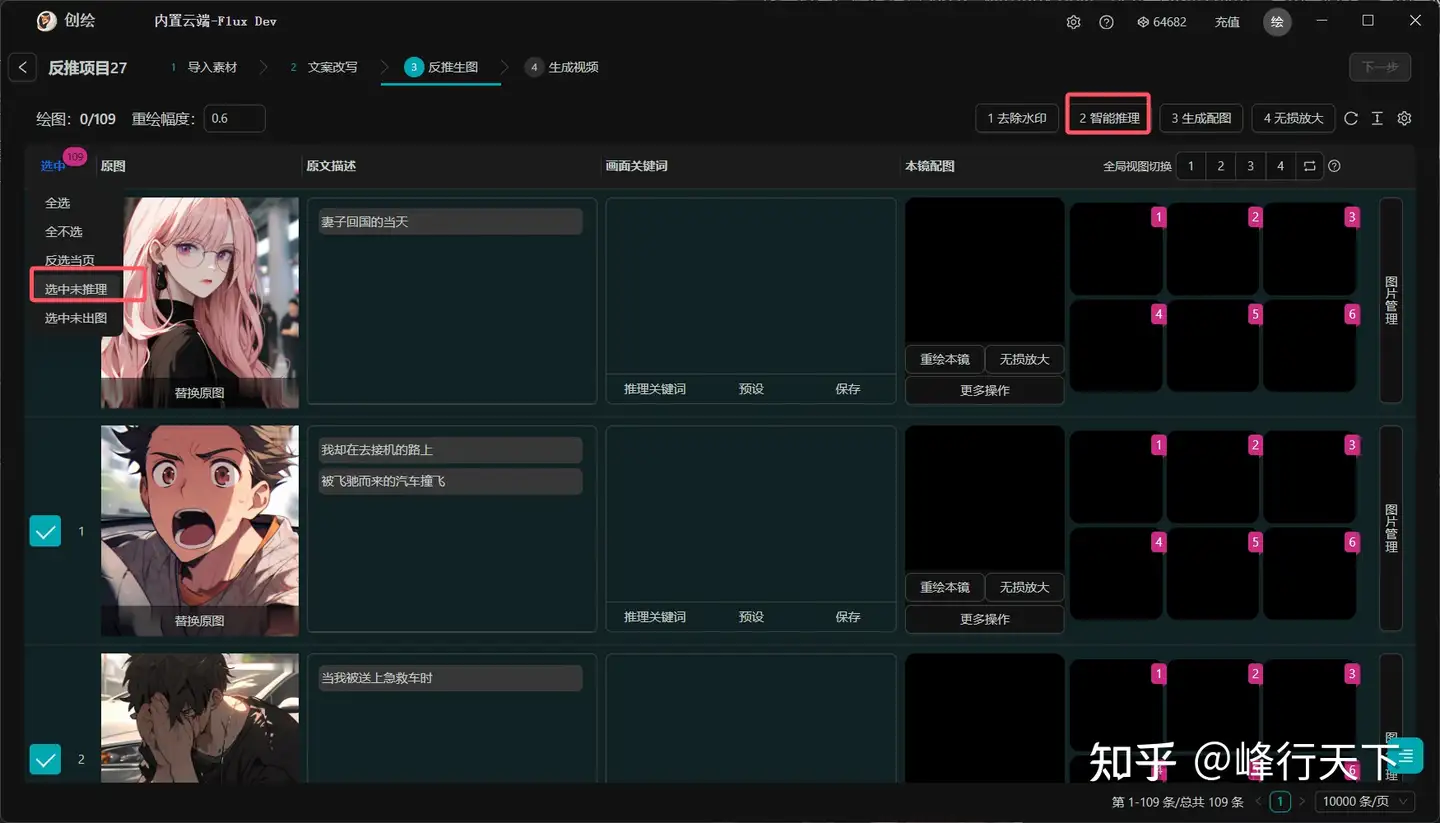Open the settings gear in title bar

(x=1073, y=22)
